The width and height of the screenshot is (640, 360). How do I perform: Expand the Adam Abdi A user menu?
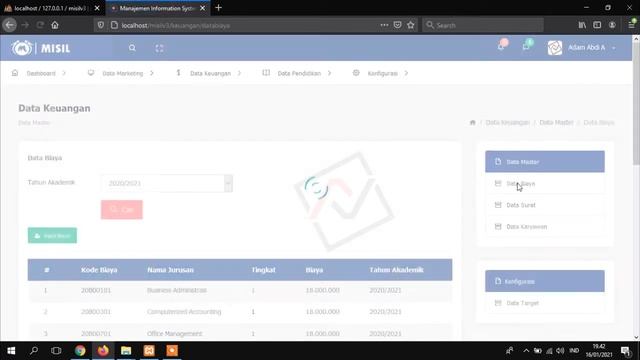click(x=591, y=48)
